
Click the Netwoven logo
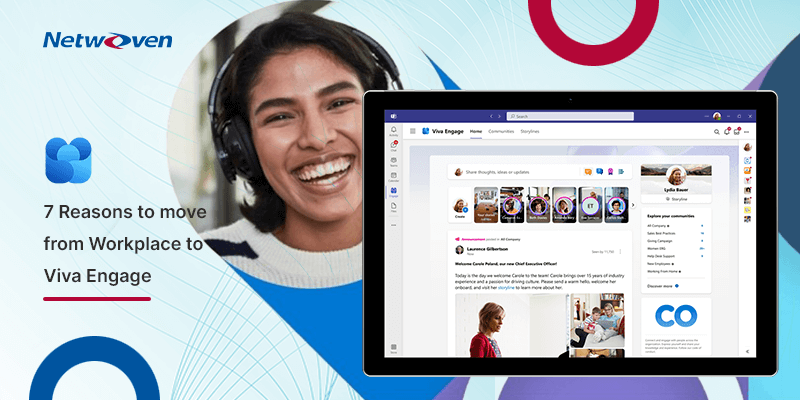click(x=108, y=41)
